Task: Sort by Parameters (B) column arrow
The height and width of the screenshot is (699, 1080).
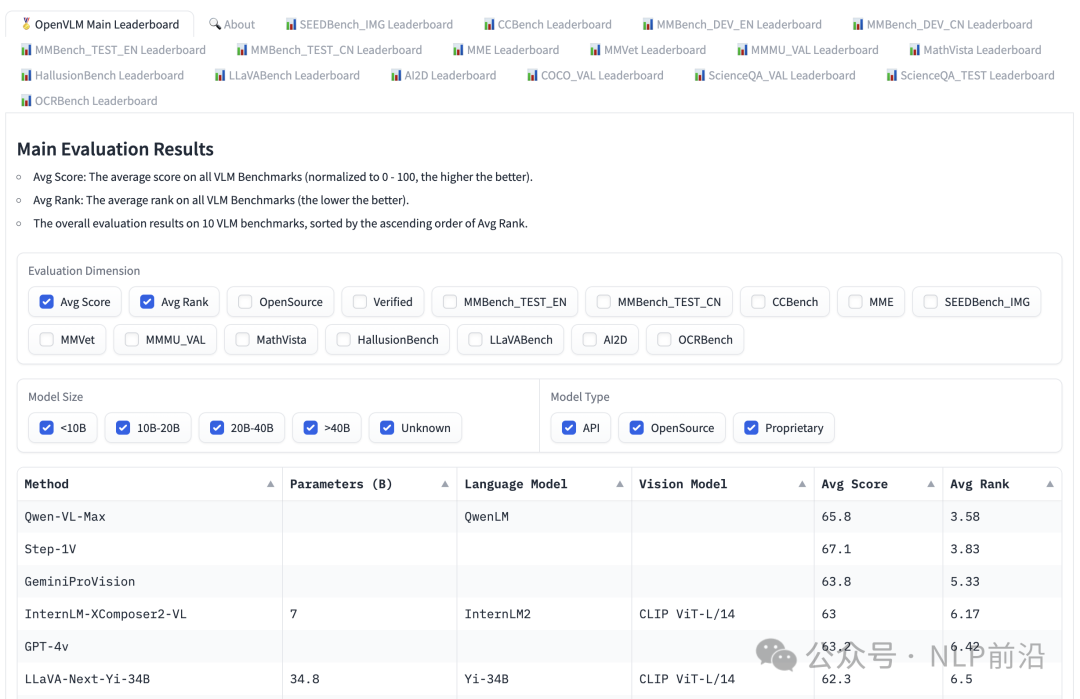Action: tap(445, 484)
